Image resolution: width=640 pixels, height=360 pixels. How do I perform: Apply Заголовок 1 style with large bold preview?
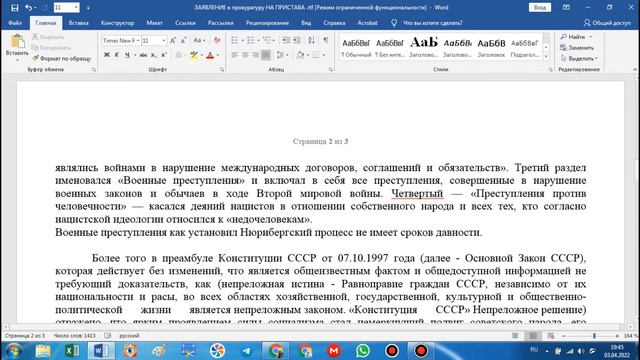click(424, 47)
